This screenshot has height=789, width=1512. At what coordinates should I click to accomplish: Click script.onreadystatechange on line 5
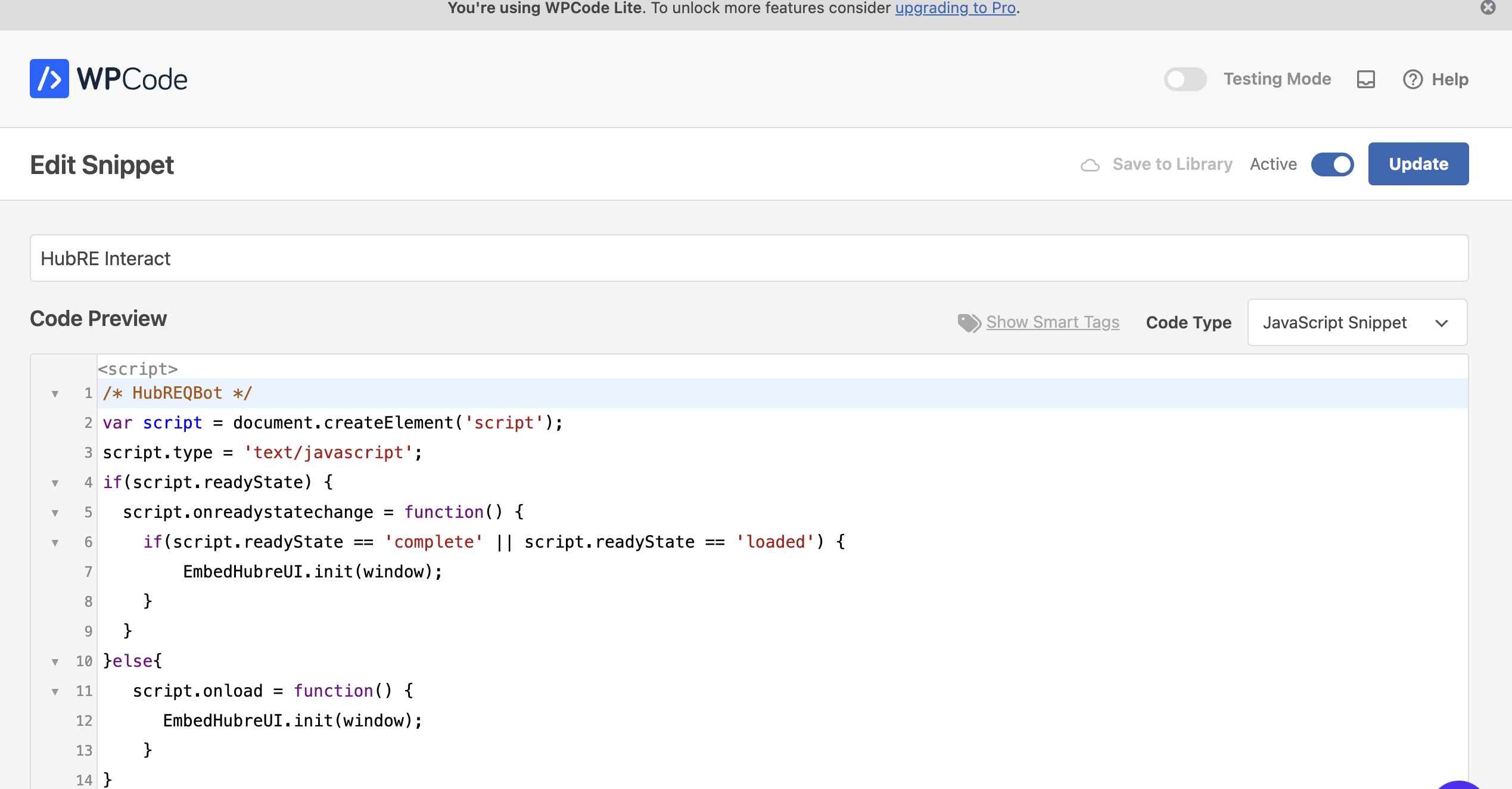[248, 512]
